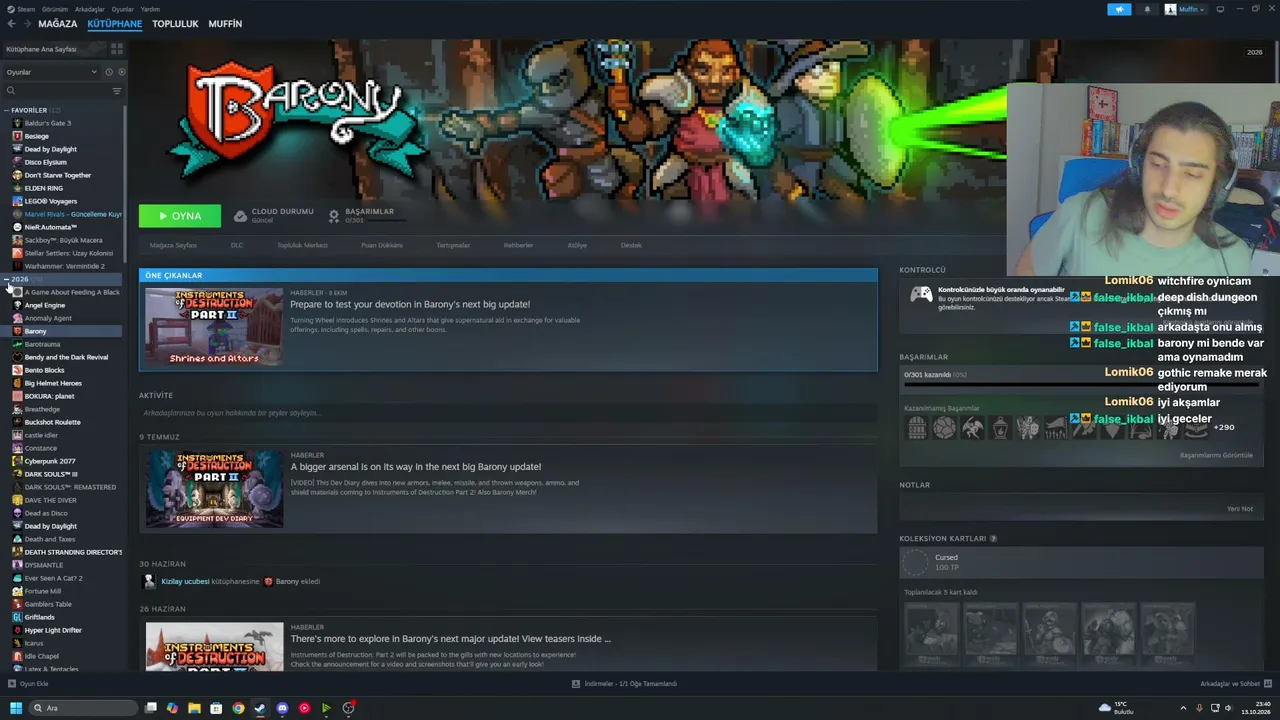Click the Koleksiyon Kartları help icon
The image size is (1280, 720).
[993, 539]
